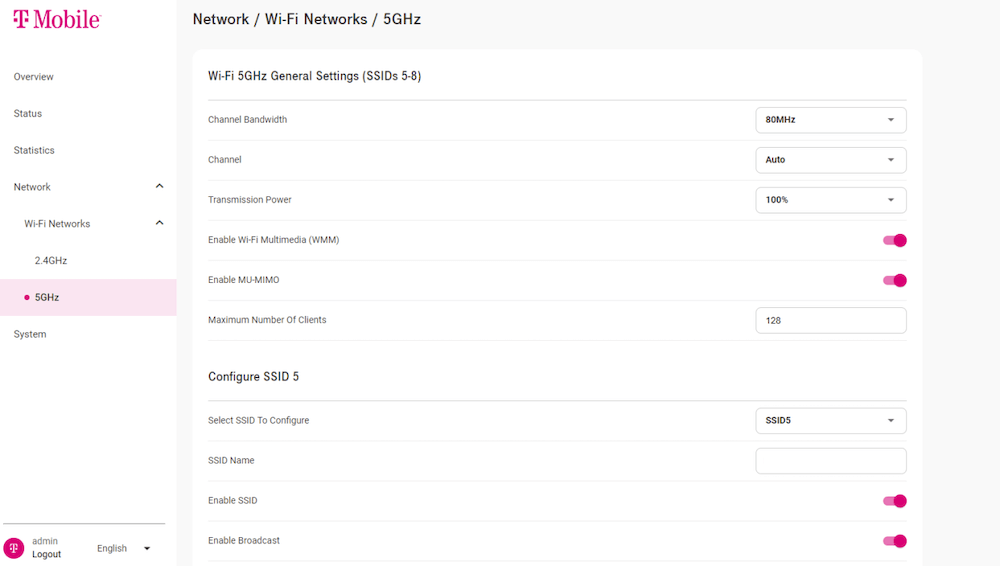Open the Transmission Power dropdown
The height and width of the screenshot is (566, 1000).
click(x=830, y=200)
